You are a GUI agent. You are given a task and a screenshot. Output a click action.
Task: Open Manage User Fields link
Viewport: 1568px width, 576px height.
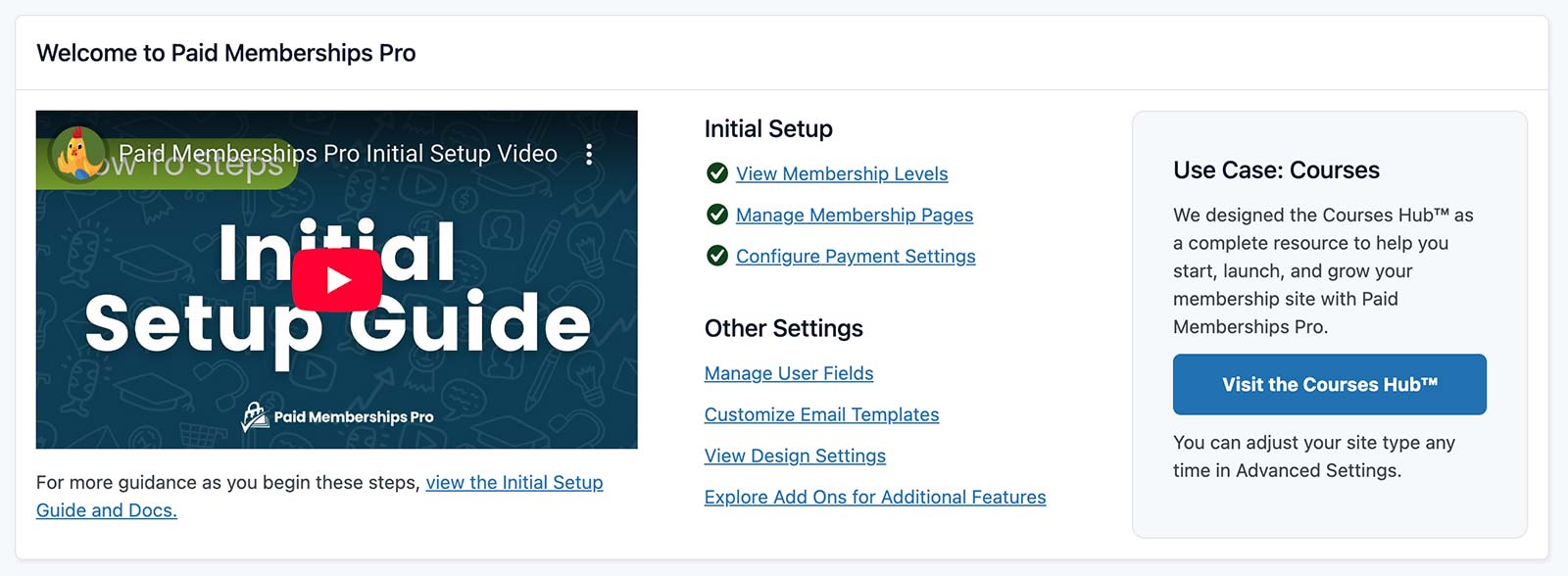point(789,373)
